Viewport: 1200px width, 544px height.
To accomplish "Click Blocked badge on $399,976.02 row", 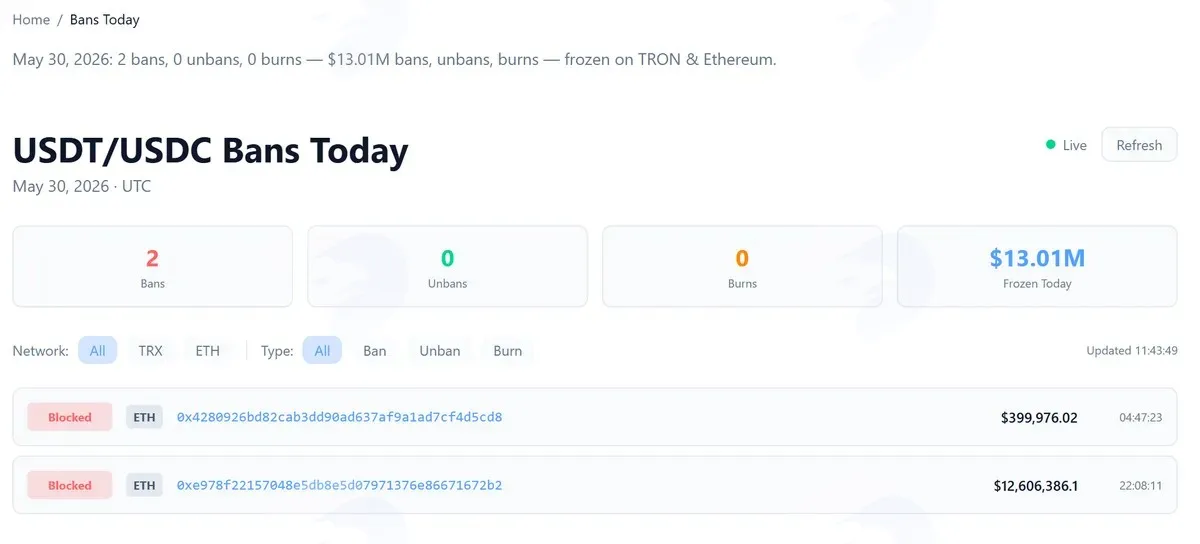I will [70, 417].
